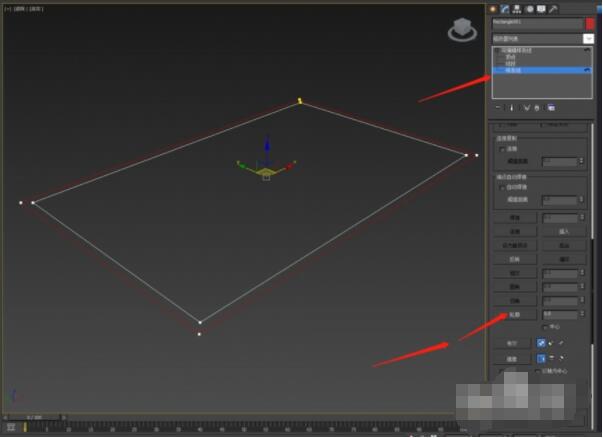Open the Hierarchy panel tab
Viewport: 603px width, 438px height.
(516, 8)
